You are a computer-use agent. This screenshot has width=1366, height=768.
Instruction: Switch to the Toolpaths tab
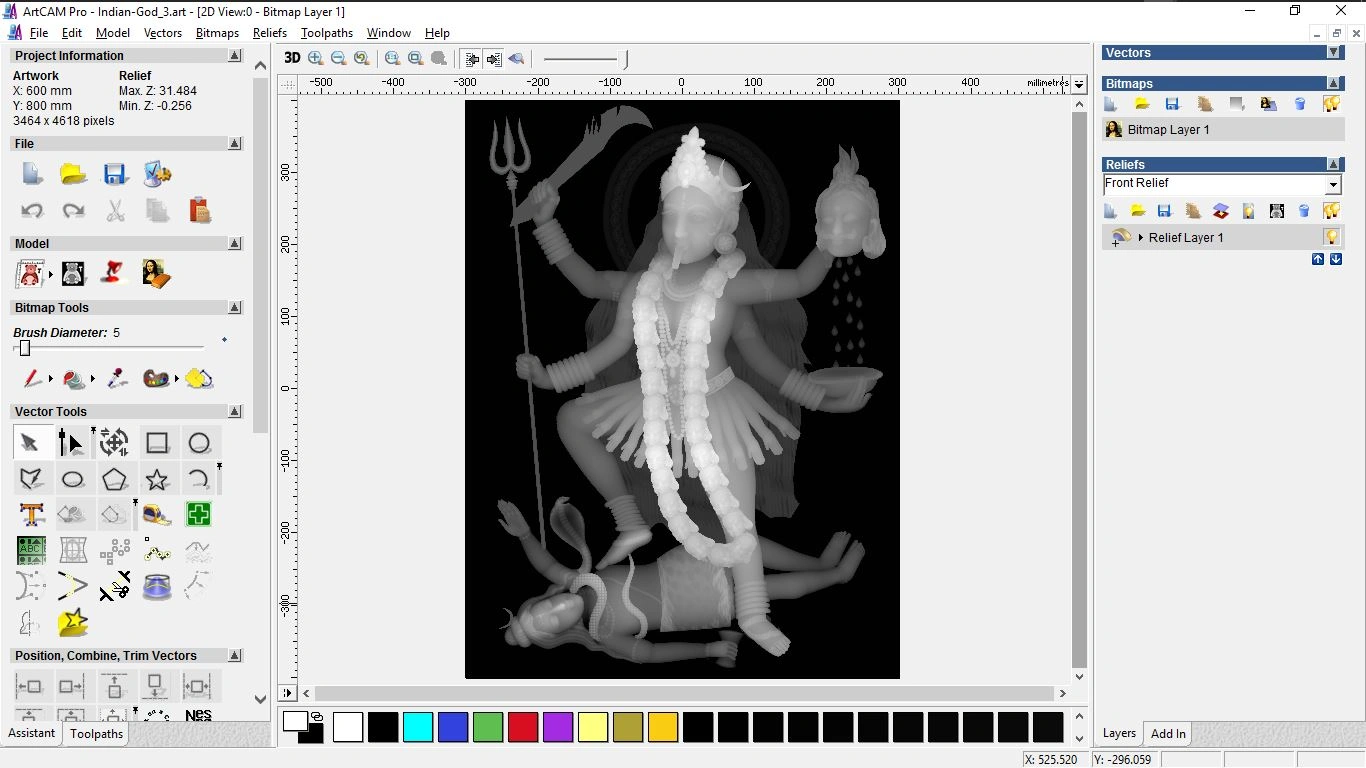tap(96, 733)
